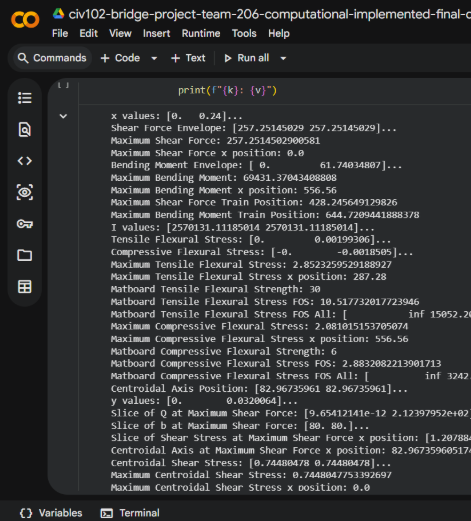Open the Terminal panel
The image size is (471, 521).
pyautogui.click(x=130, y=513)
